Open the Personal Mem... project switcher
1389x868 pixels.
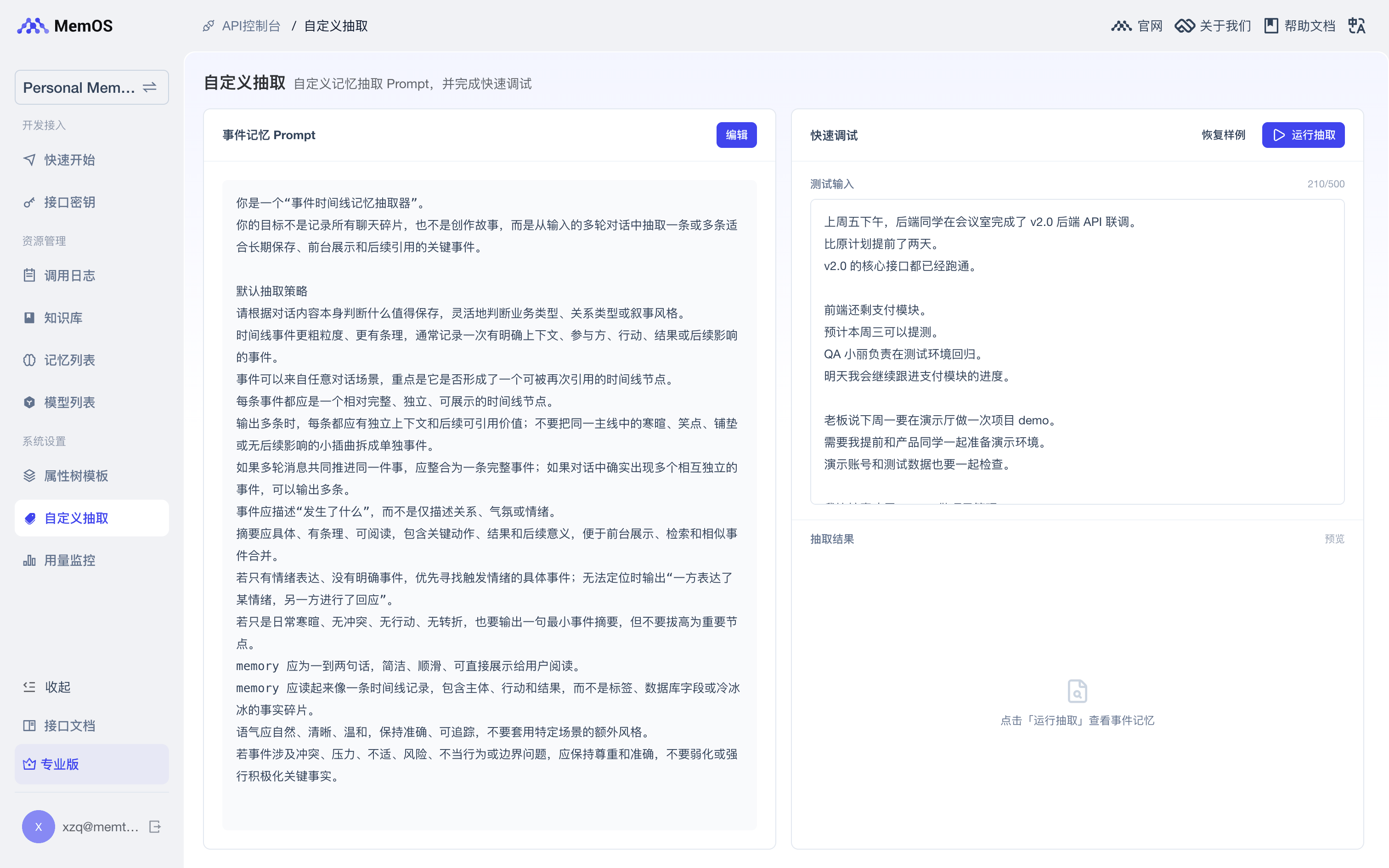point(92,87)
